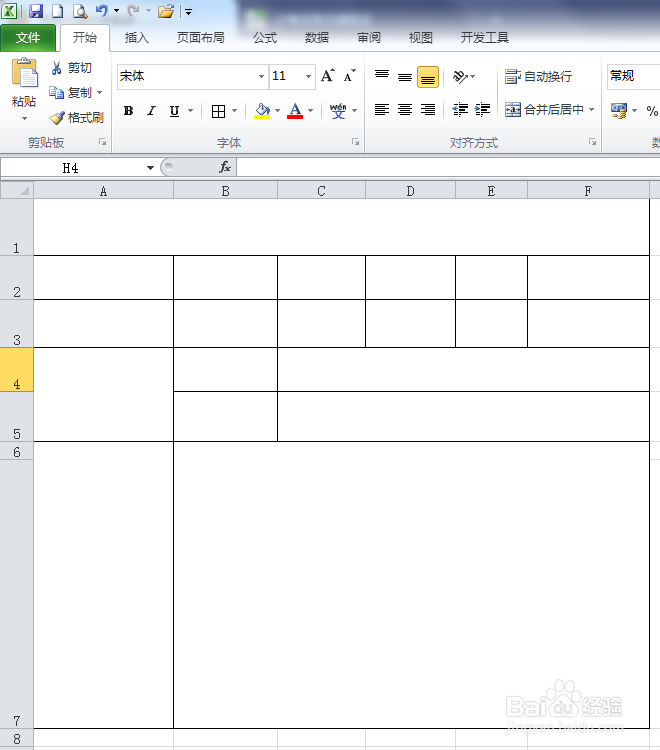Open the font group dialog launcher
660x750 pixels.
(355, 142)
